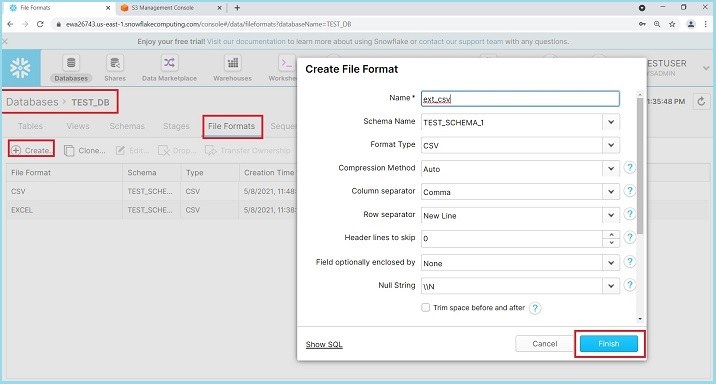
Task: Open the Warehouses icon
Action: (x=232, y=63)
